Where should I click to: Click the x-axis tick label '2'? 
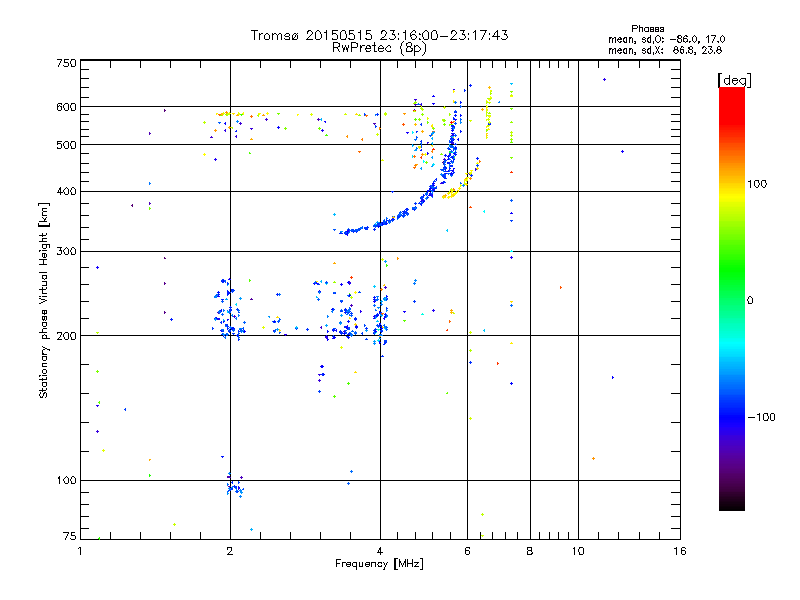click(230, 551)
